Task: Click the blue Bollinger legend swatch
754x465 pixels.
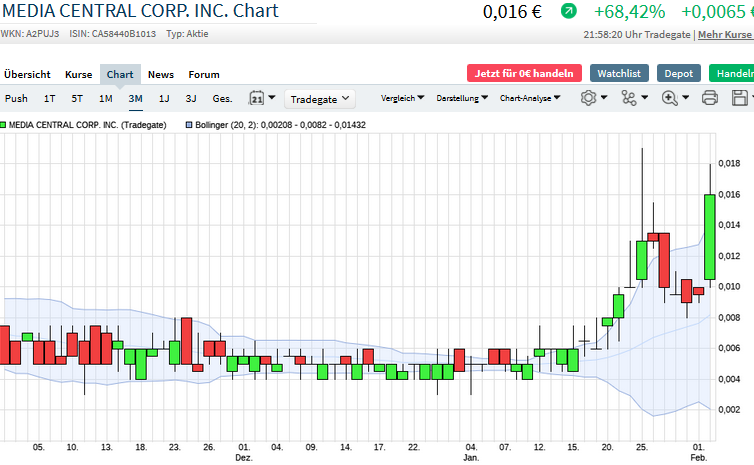Action: [x=189, y=125]
